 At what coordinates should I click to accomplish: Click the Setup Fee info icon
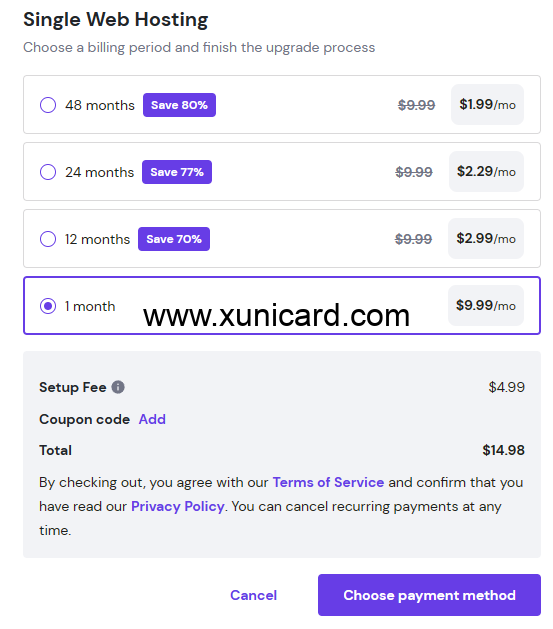coord(118,387)
